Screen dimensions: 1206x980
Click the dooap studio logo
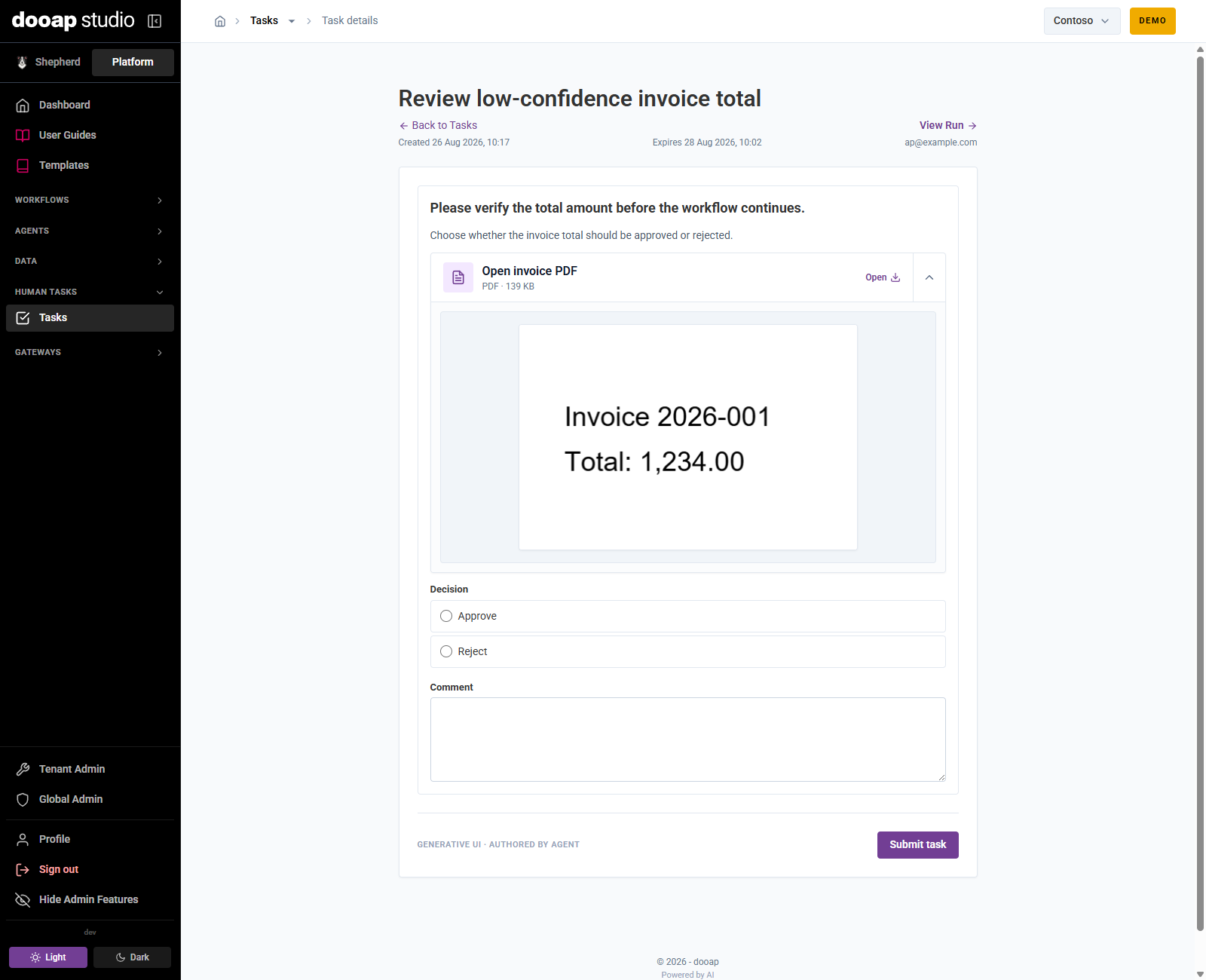pyautogui.click(x=73, y=20)
